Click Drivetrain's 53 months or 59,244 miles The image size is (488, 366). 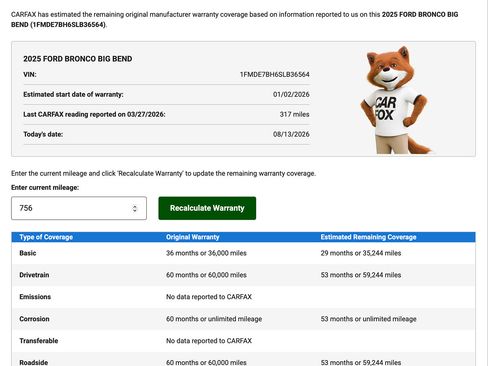click(361, 275)
